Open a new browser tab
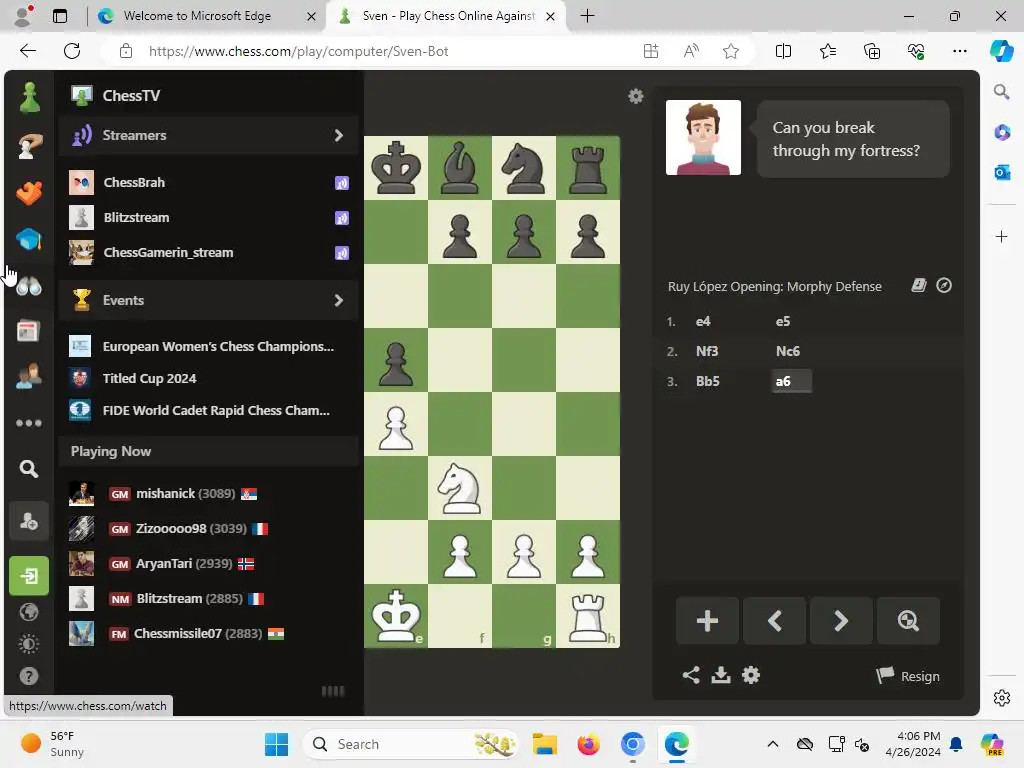This screenshot has height=768, width=1024. pyautogui.click(x=587, y=16)
